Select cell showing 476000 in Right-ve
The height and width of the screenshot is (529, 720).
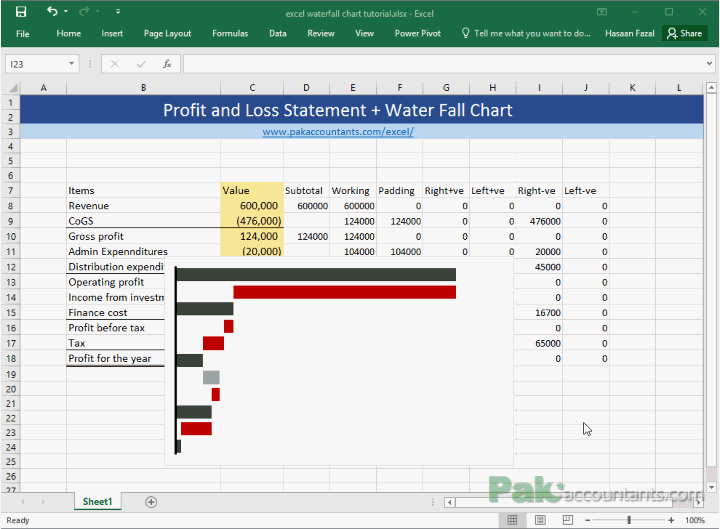tap(539, 221)
